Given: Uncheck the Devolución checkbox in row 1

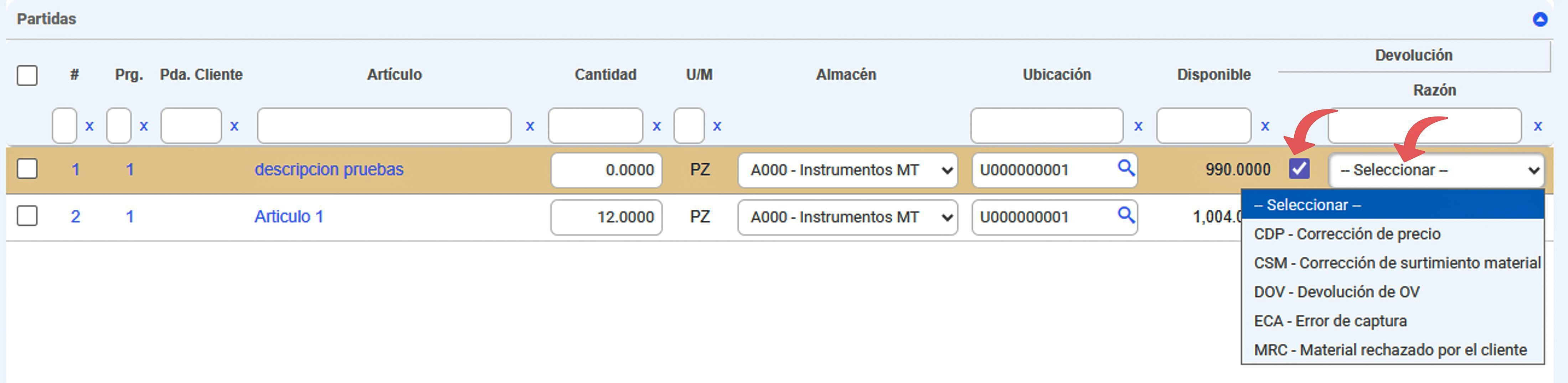Looking at the screenshot, I should [1299, 169].
